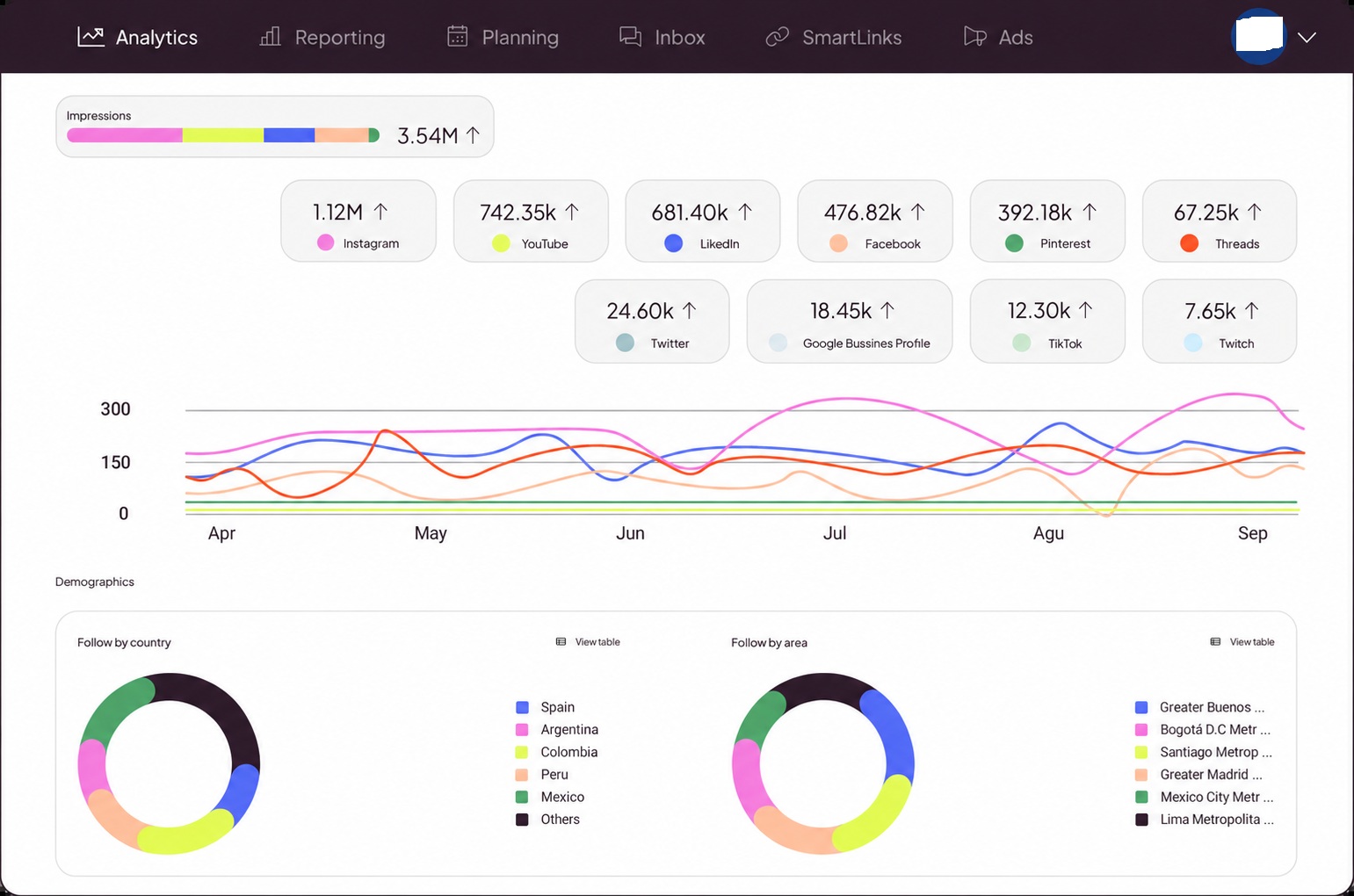Click the Argentina pink legend swatch

coord(522,729)
